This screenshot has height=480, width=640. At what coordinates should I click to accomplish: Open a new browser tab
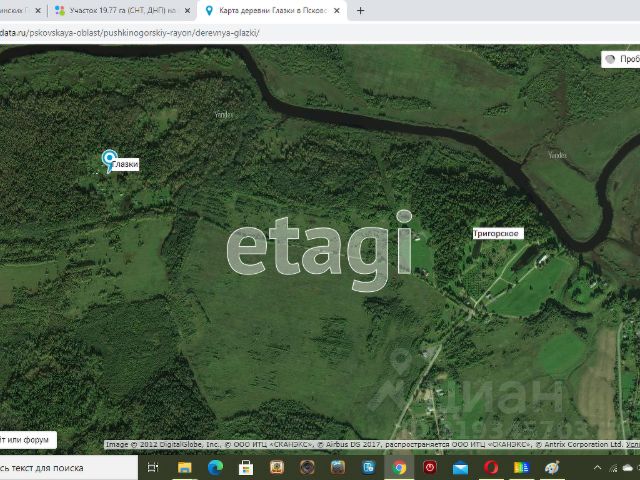tap(360, 11)
